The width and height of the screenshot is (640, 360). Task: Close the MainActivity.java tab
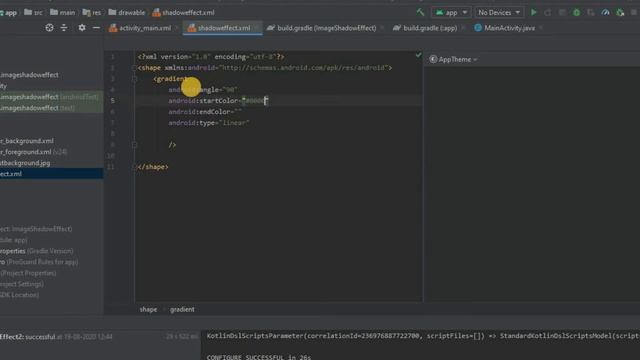pos(541,28)
